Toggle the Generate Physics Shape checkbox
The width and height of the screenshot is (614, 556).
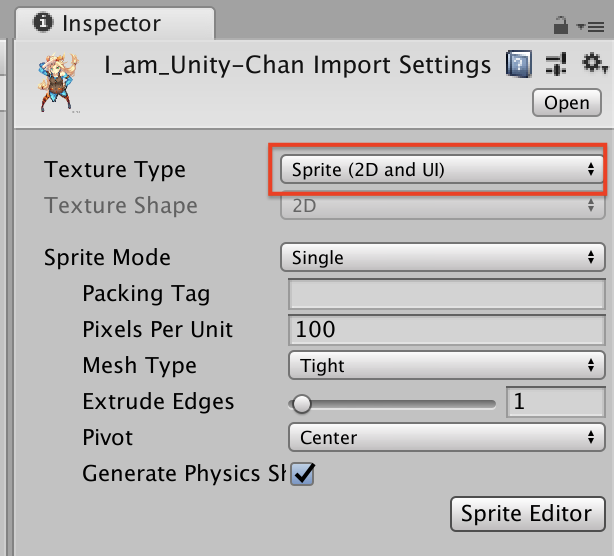tap(302, 474)
